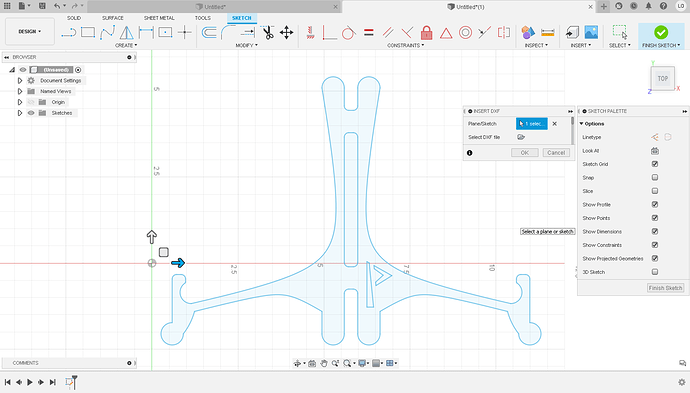Screen dimensions: 690x393
Task: Expand the Sketches node
Action: [20, 113]
